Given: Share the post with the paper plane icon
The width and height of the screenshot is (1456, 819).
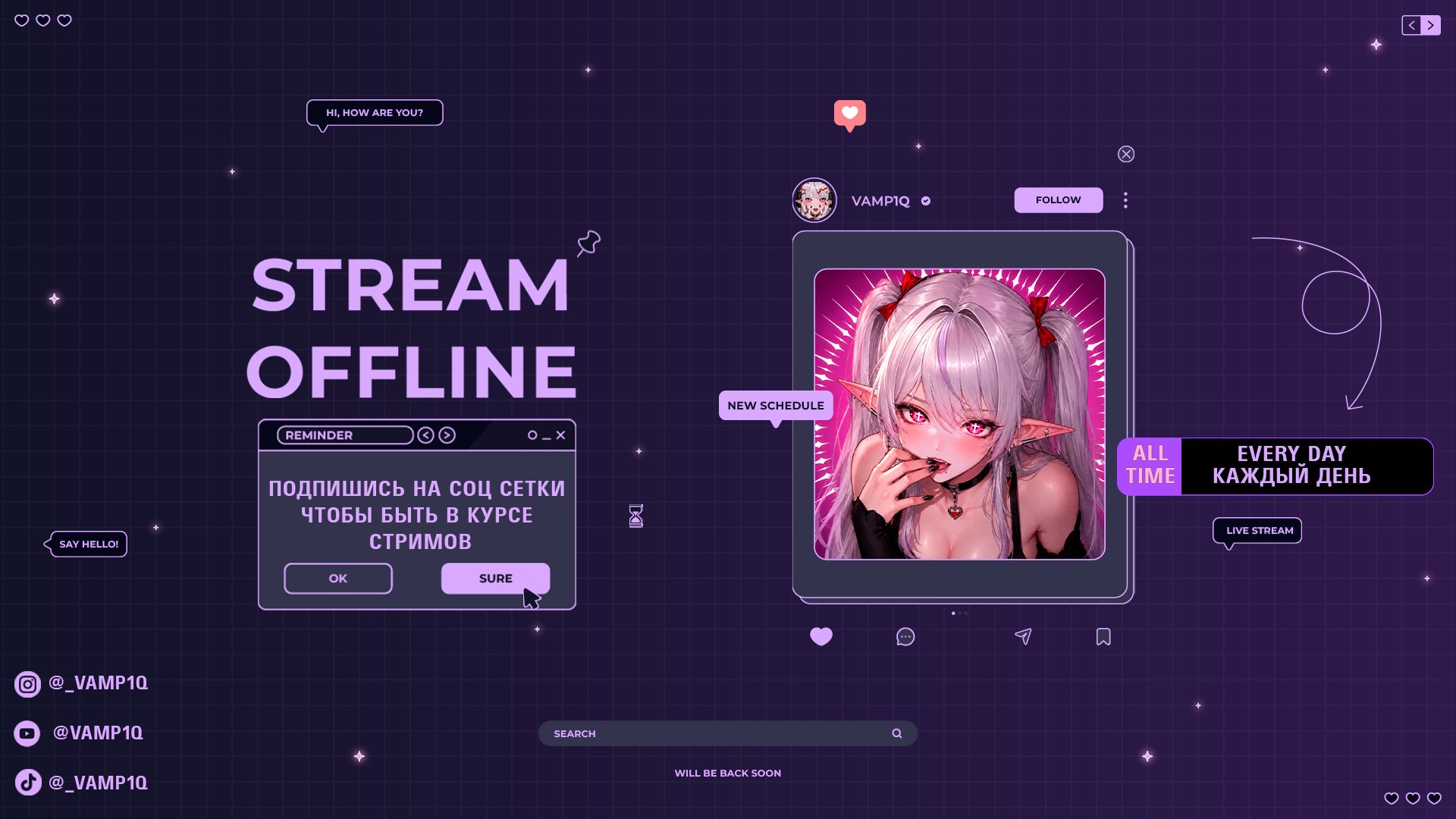Looking at the screenshot, I should [1023, 636].
